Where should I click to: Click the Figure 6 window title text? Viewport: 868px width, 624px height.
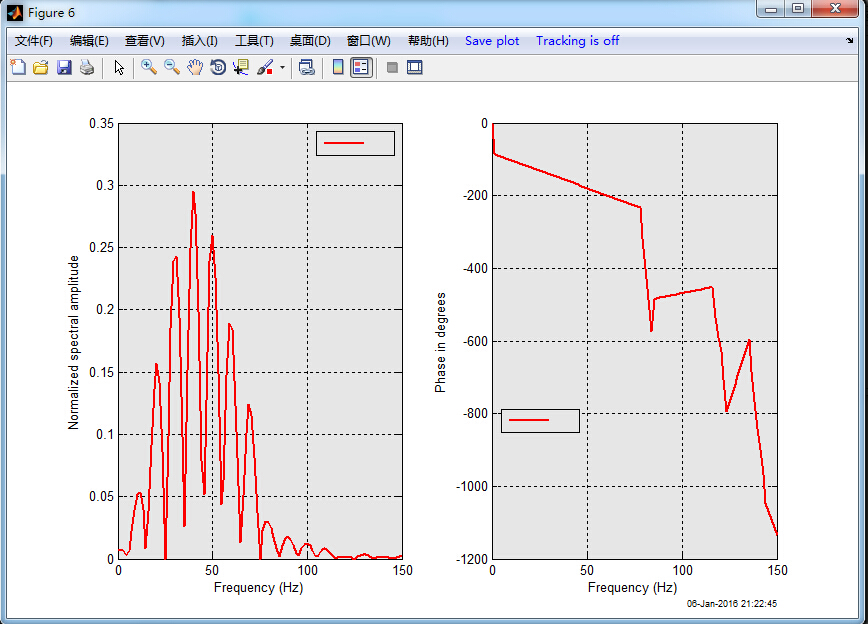(51, 13)
